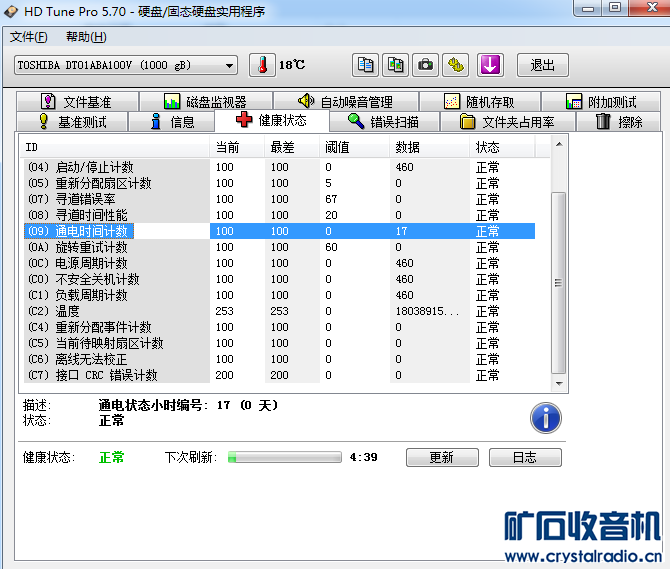Select row (07) 寻道错误率
Image resolution: width=670 pixels, height=569 pixels.
(279, 199)
